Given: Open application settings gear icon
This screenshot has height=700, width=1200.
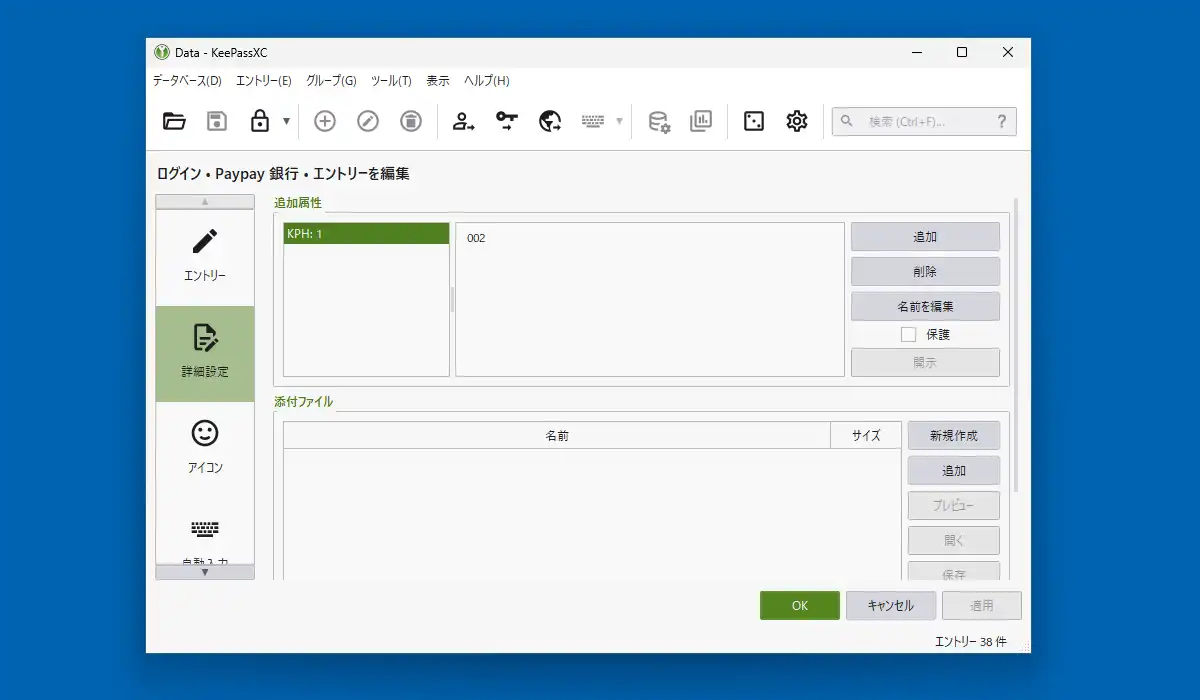Looking at the screenshot, I should click(x=796, y=122).
